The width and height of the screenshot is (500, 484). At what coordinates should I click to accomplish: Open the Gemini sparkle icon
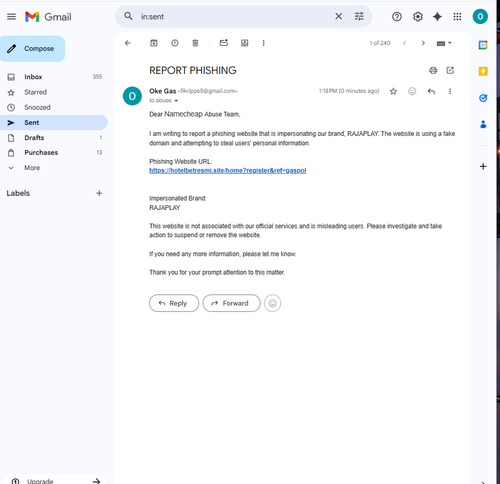pos(437,16)
